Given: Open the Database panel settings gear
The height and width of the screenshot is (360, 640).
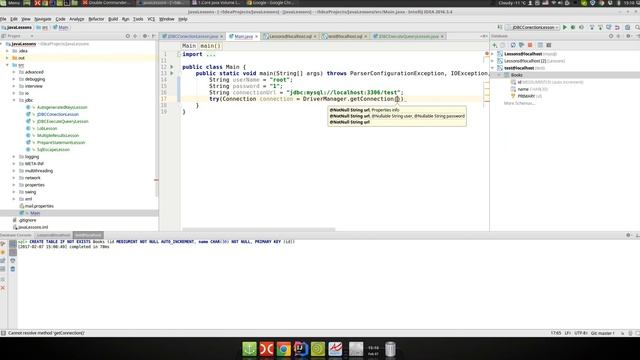Looking at the screenshot, I should pyautogui.click(x=628, y=36).
